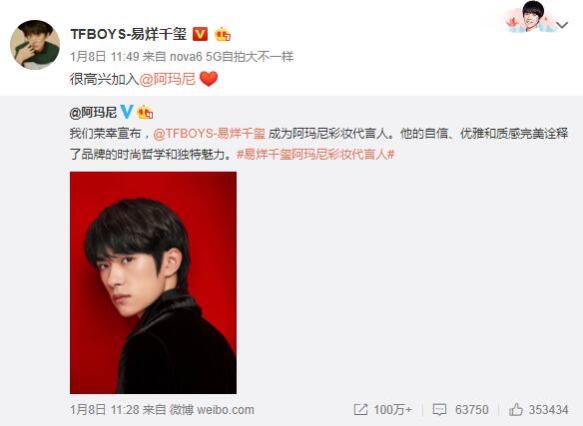Click the red heart emoji in post

(209, 79)
